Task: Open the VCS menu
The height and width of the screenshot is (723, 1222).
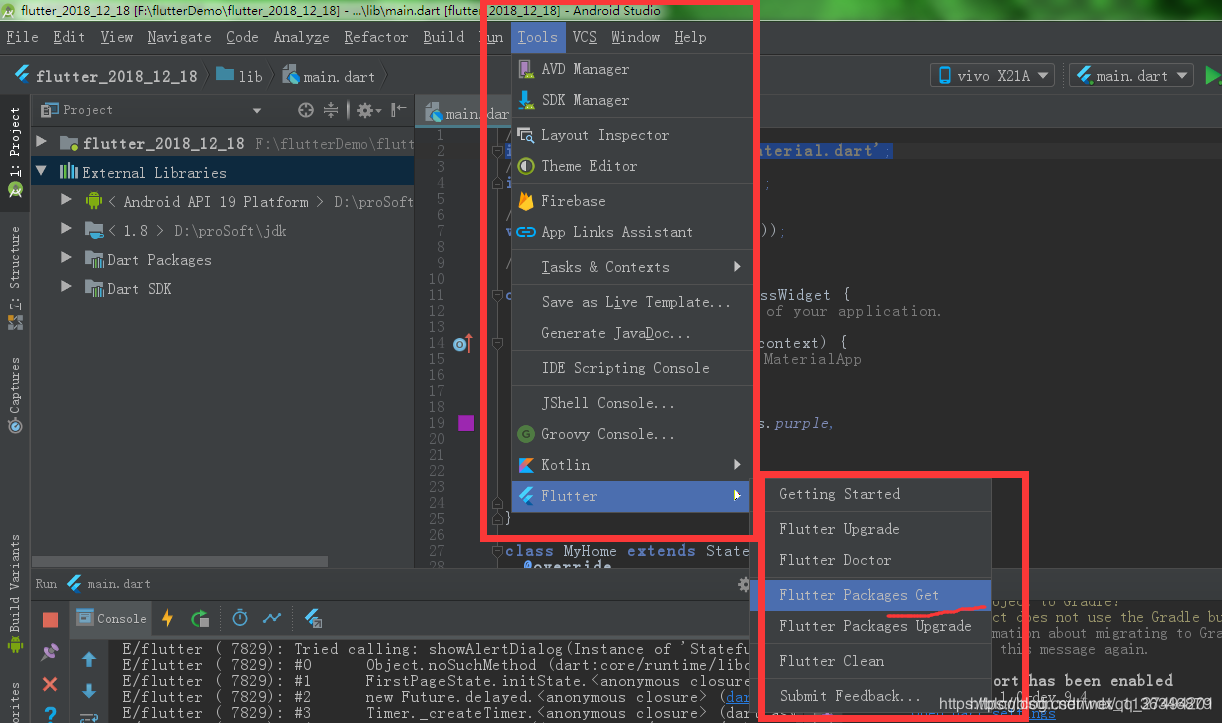Action: tap(584, 37)
